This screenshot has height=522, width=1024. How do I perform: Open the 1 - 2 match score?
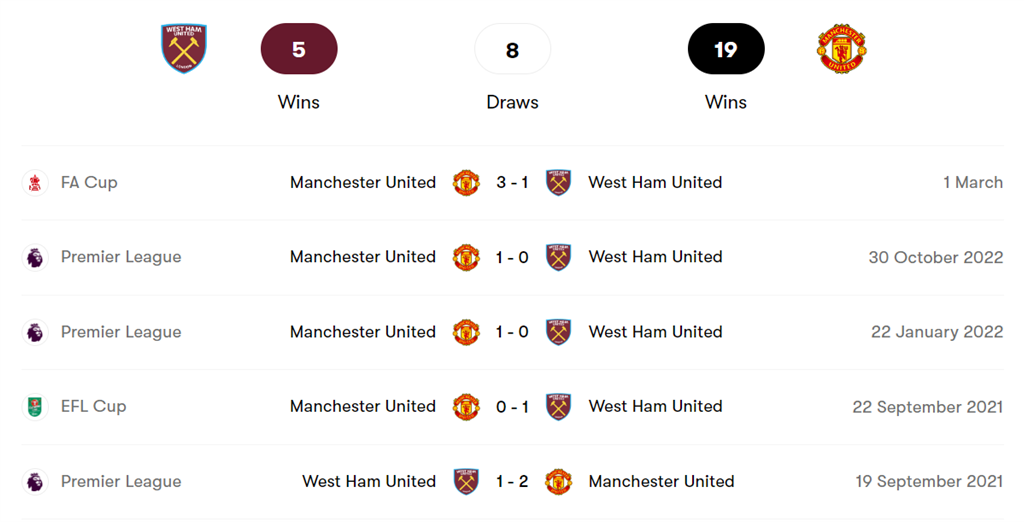coord(512,481)
